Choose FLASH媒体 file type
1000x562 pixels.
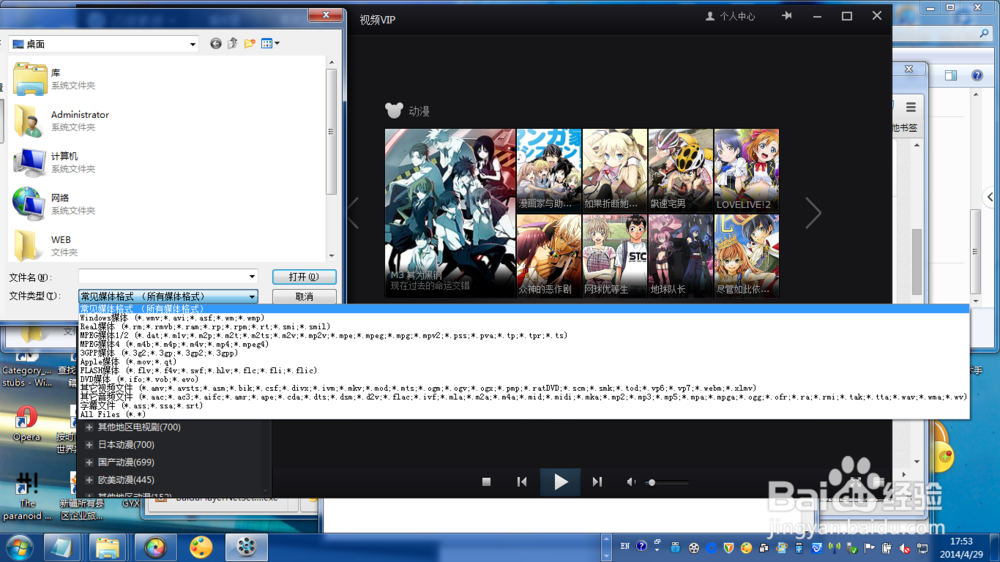coord(524,371)
